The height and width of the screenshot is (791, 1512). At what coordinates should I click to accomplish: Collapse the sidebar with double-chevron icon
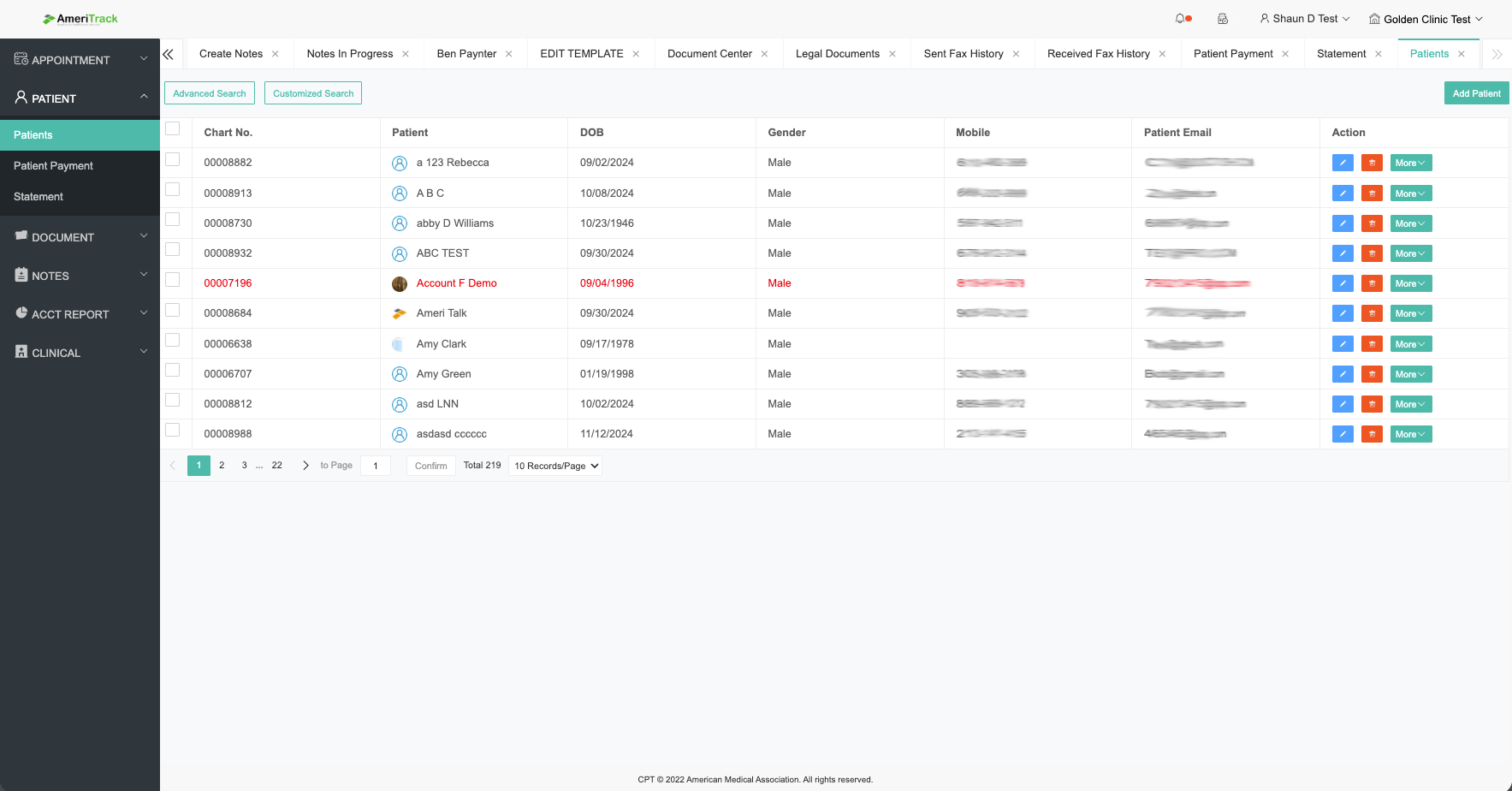tap(169, 54)
